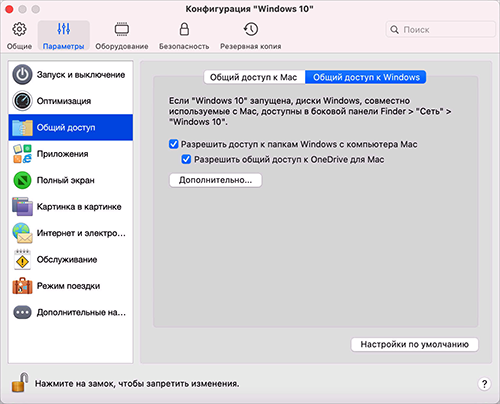Open the Общие gear toolbar icon
The height and width of the screenshot is (404, 500).
coord(19,29)
